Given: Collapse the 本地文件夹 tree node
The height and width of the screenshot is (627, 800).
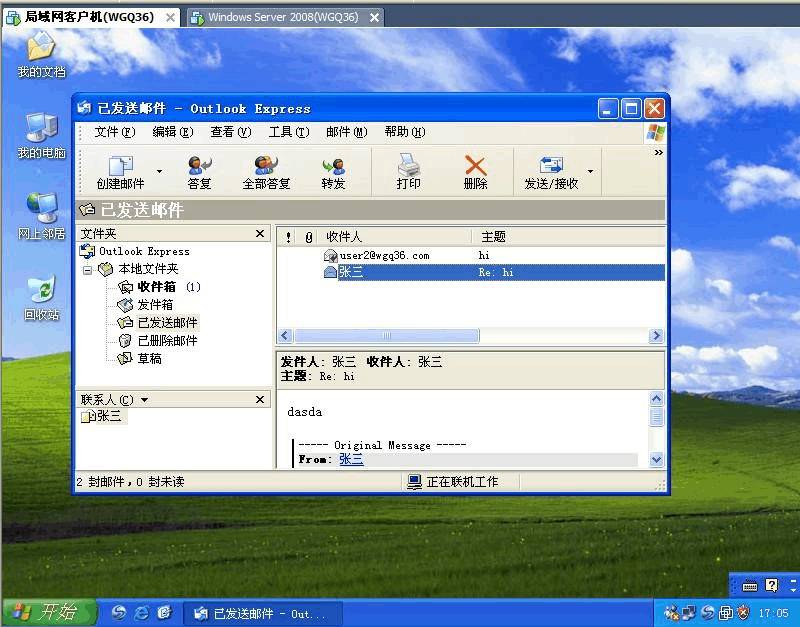Looking at the screenshot, I should pyautogui.click(x=87, y=270).
